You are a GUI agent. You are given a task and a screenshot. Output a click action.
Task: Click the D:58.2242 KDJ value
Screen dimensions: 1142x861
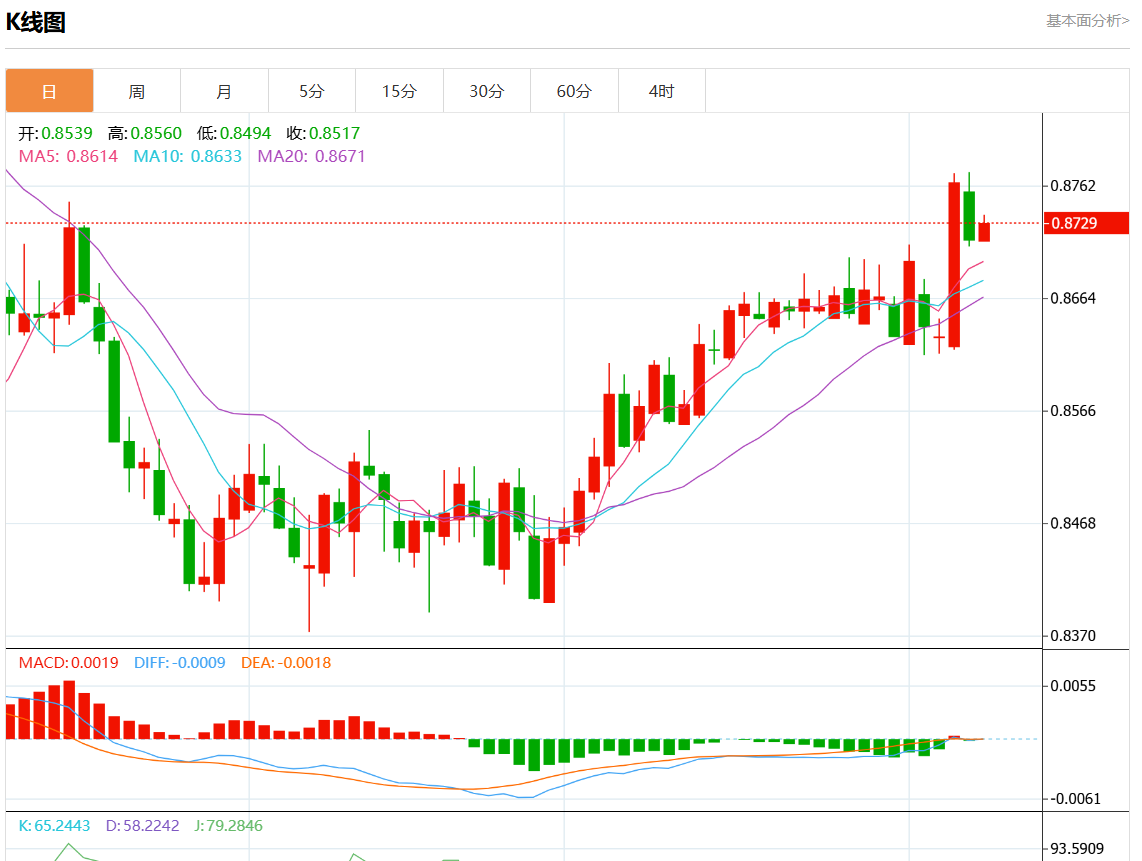pos(142,825)
